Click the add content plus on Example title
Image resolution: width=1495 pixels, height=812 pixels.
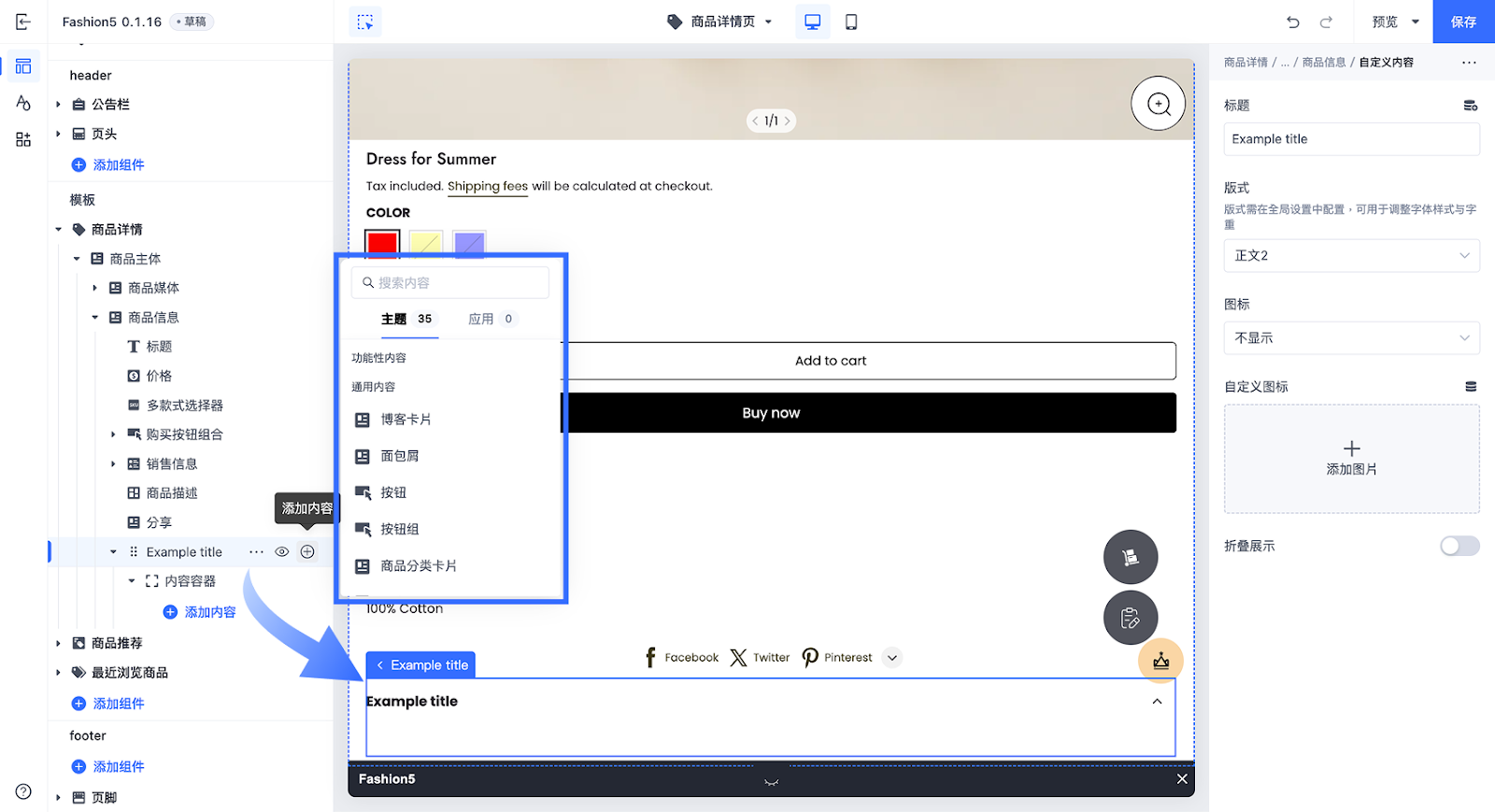point(307,552)
